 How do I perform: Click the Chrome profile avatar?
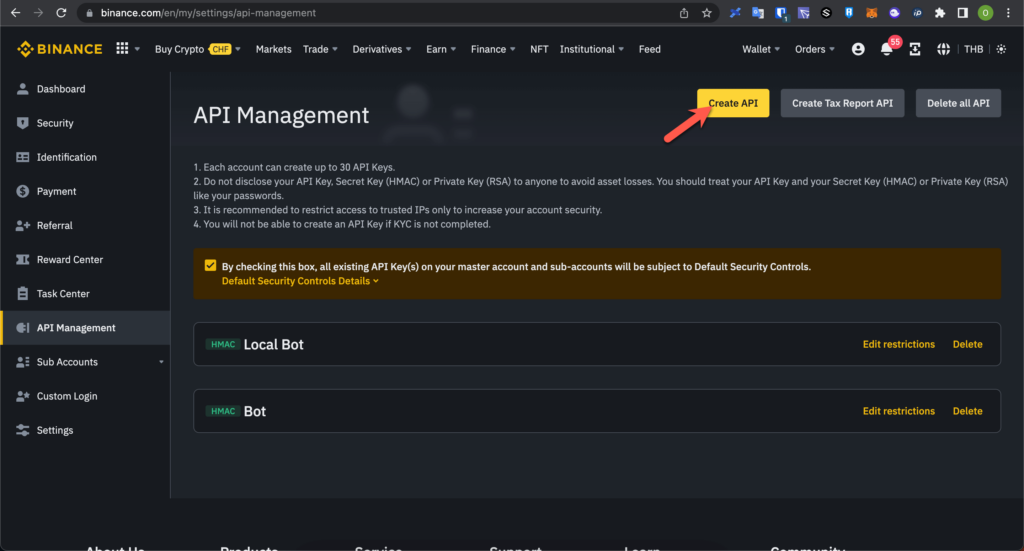point(985,13)
